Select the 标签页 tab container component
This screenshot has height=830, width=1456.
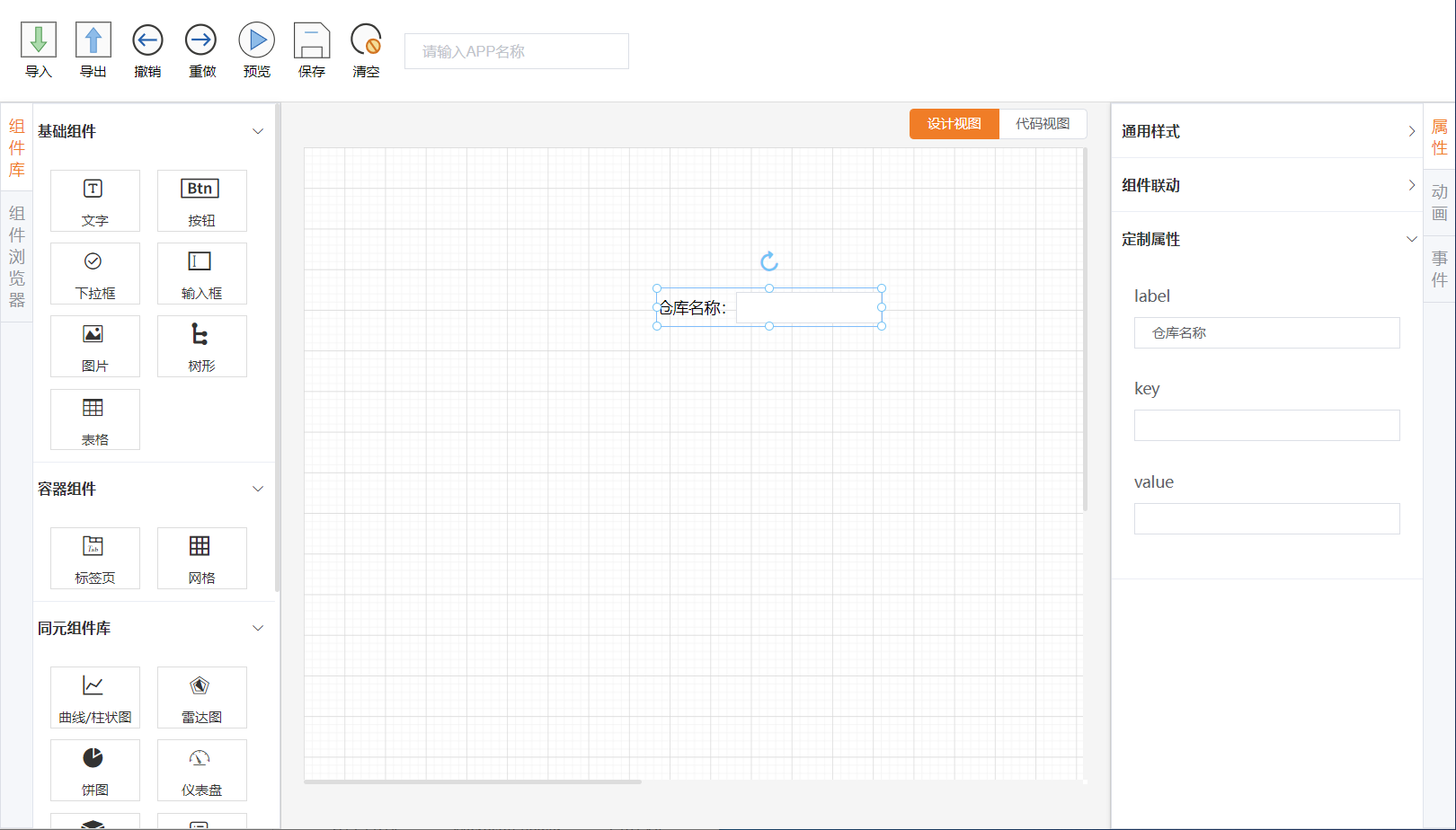pos(95,558)
